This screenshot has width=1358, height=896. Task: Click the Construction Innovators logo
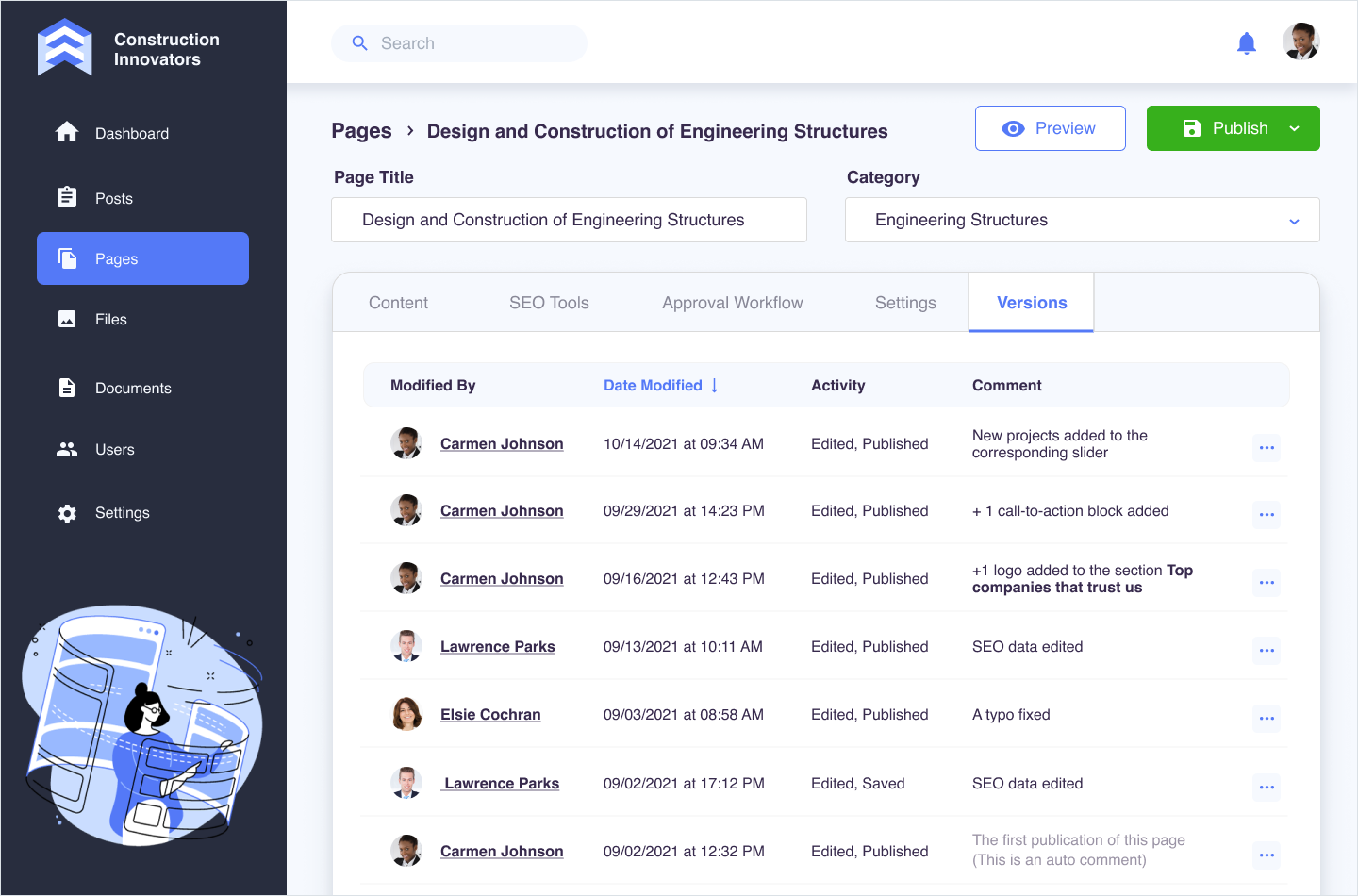click(65, 47)
